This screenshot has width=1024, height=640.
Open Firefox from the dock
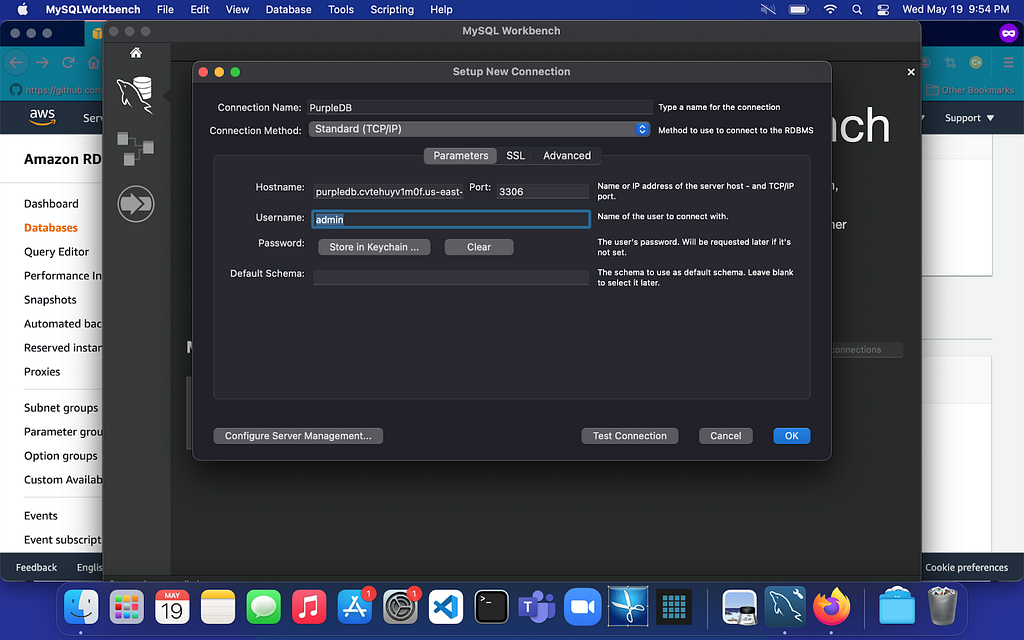[831, 607]
